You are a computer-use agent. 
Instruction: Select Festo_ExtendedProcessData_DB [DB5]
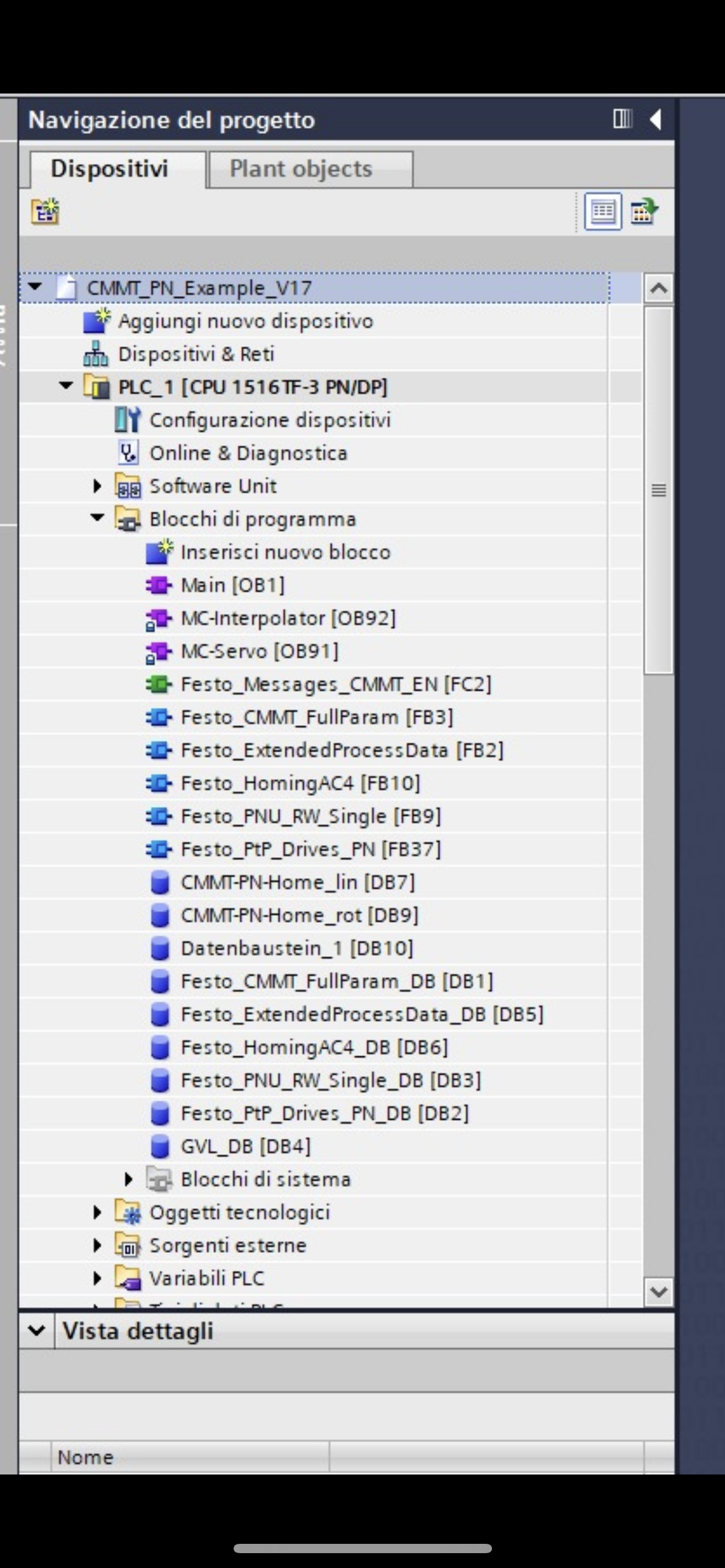tap(362, 1014)
